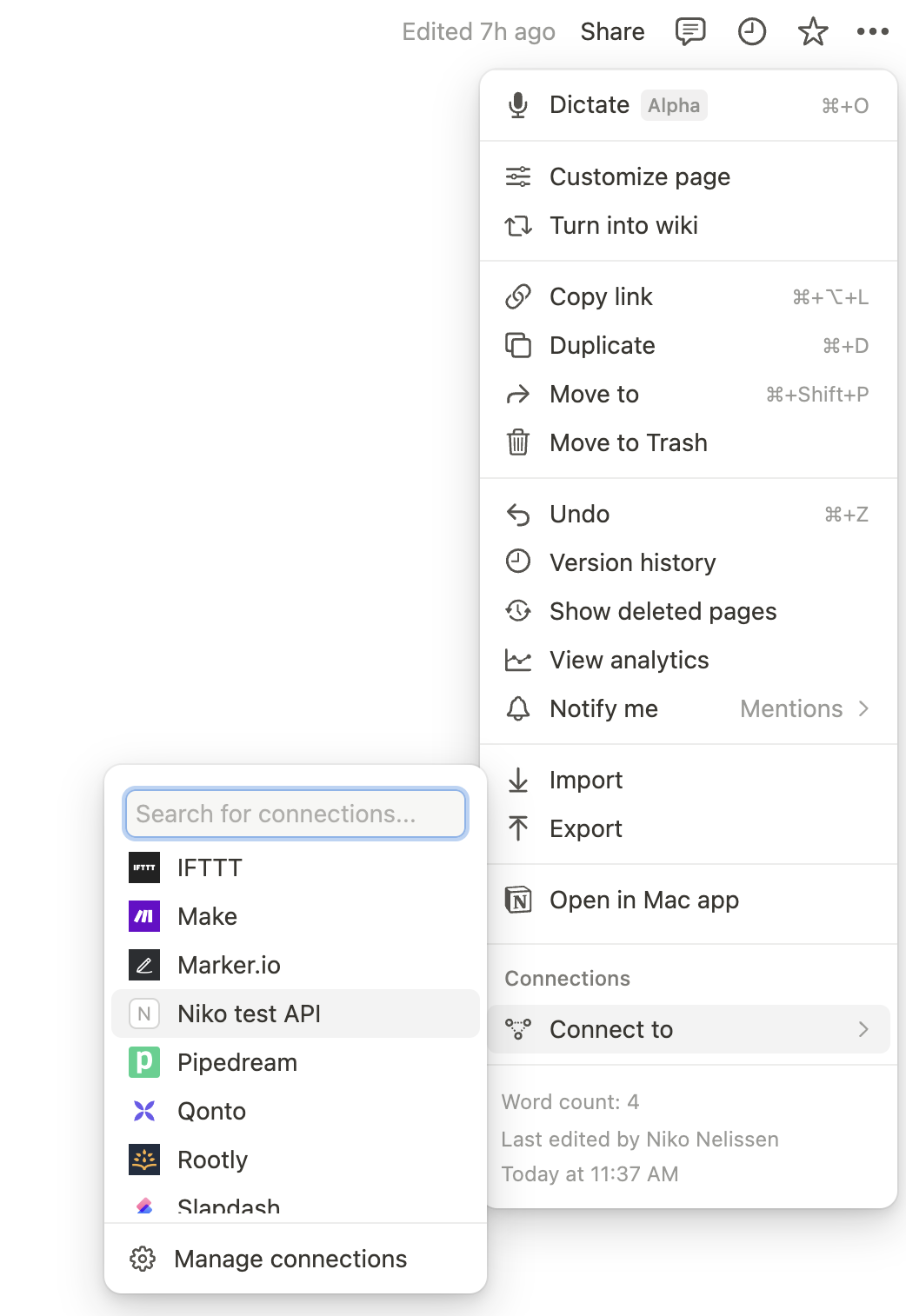Choose Version history entry
906x1316 pixels.
pos(689,562)
